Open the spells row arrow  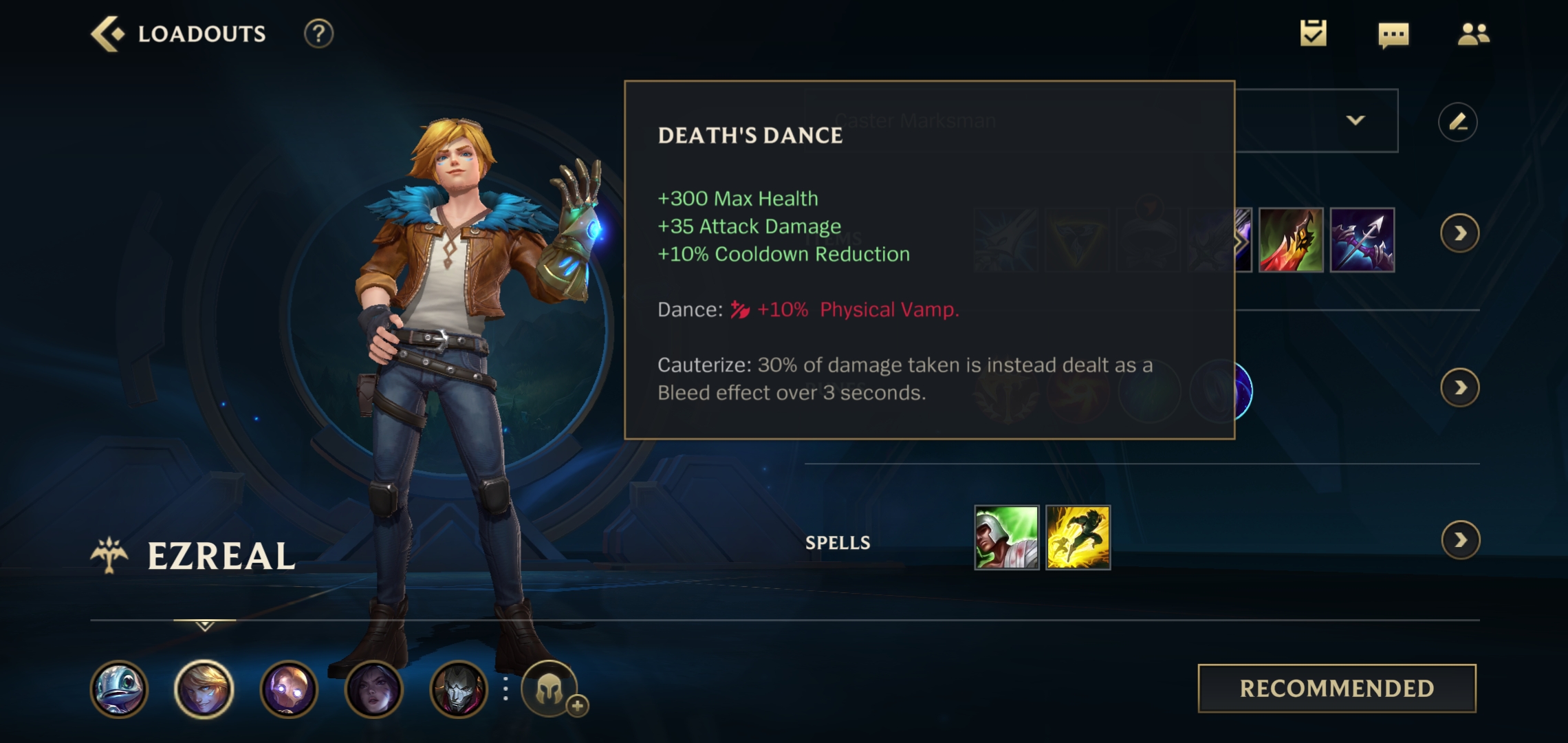(x=1460, y=540)
